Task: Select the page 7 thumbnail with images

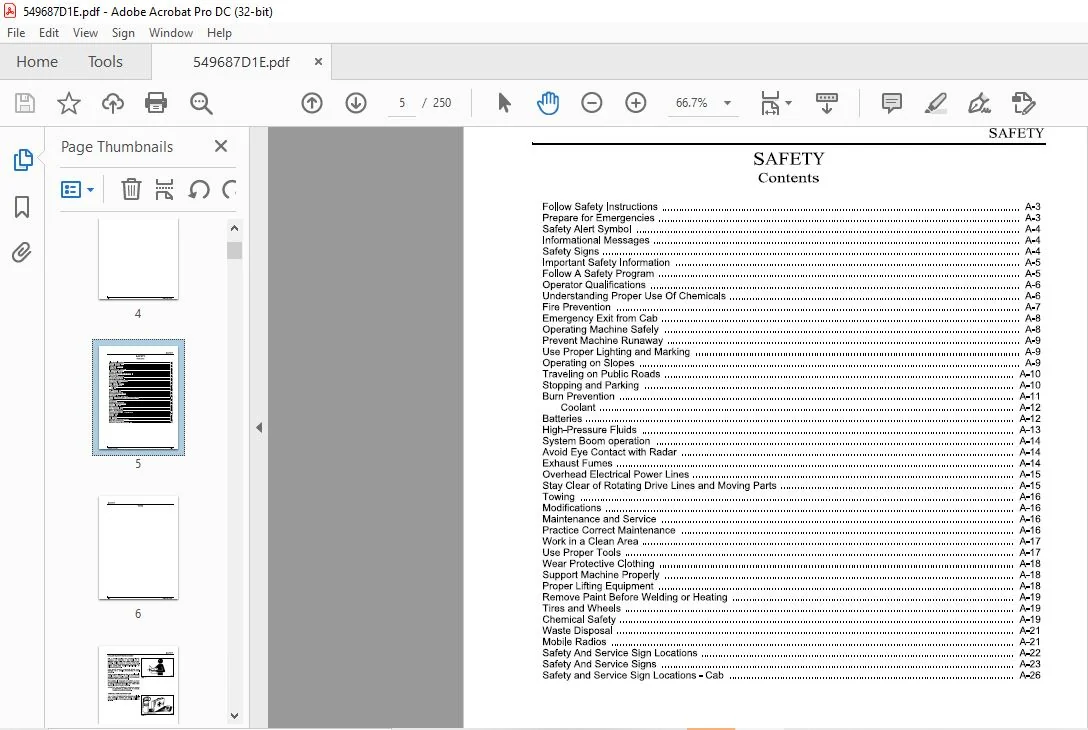Action: 138,686
